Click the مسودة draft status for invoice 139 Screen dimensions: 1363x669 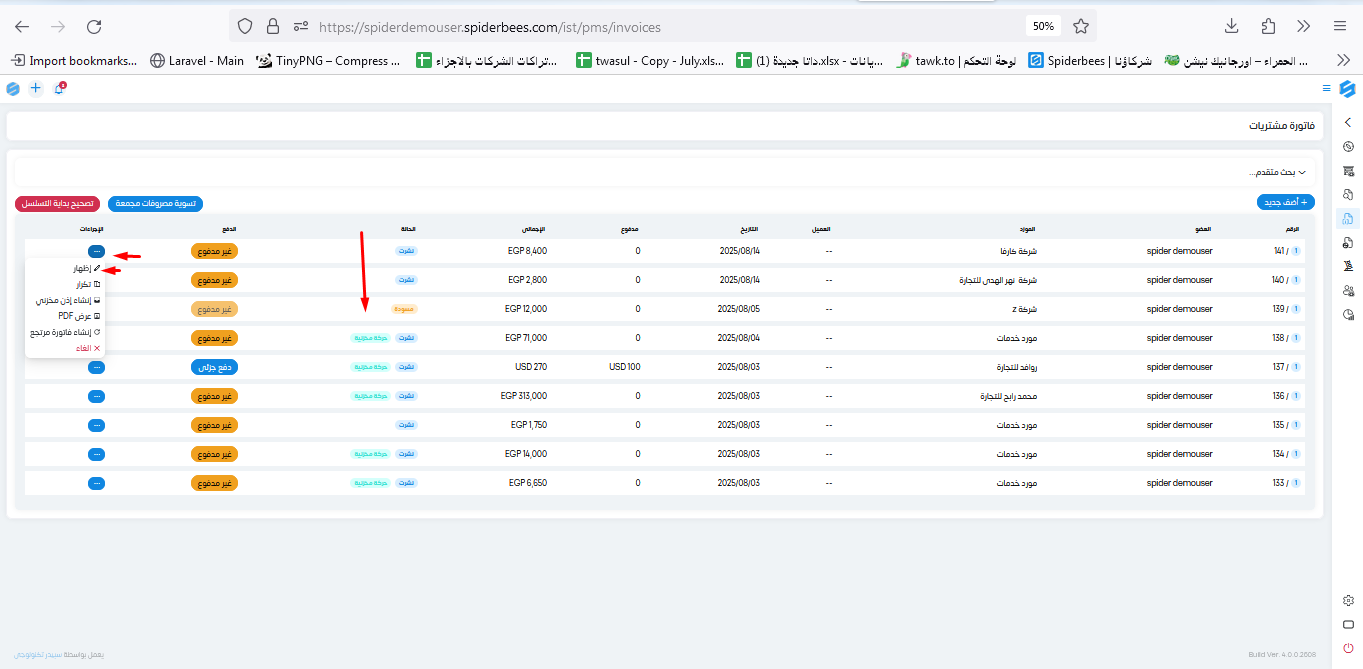tap(404, 309)
